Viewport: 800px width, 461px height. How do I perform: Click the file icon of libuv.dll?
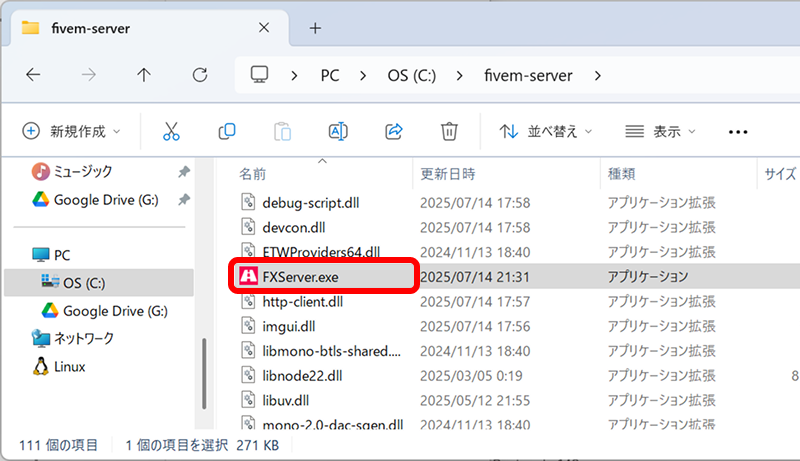(x=248, y=400)
